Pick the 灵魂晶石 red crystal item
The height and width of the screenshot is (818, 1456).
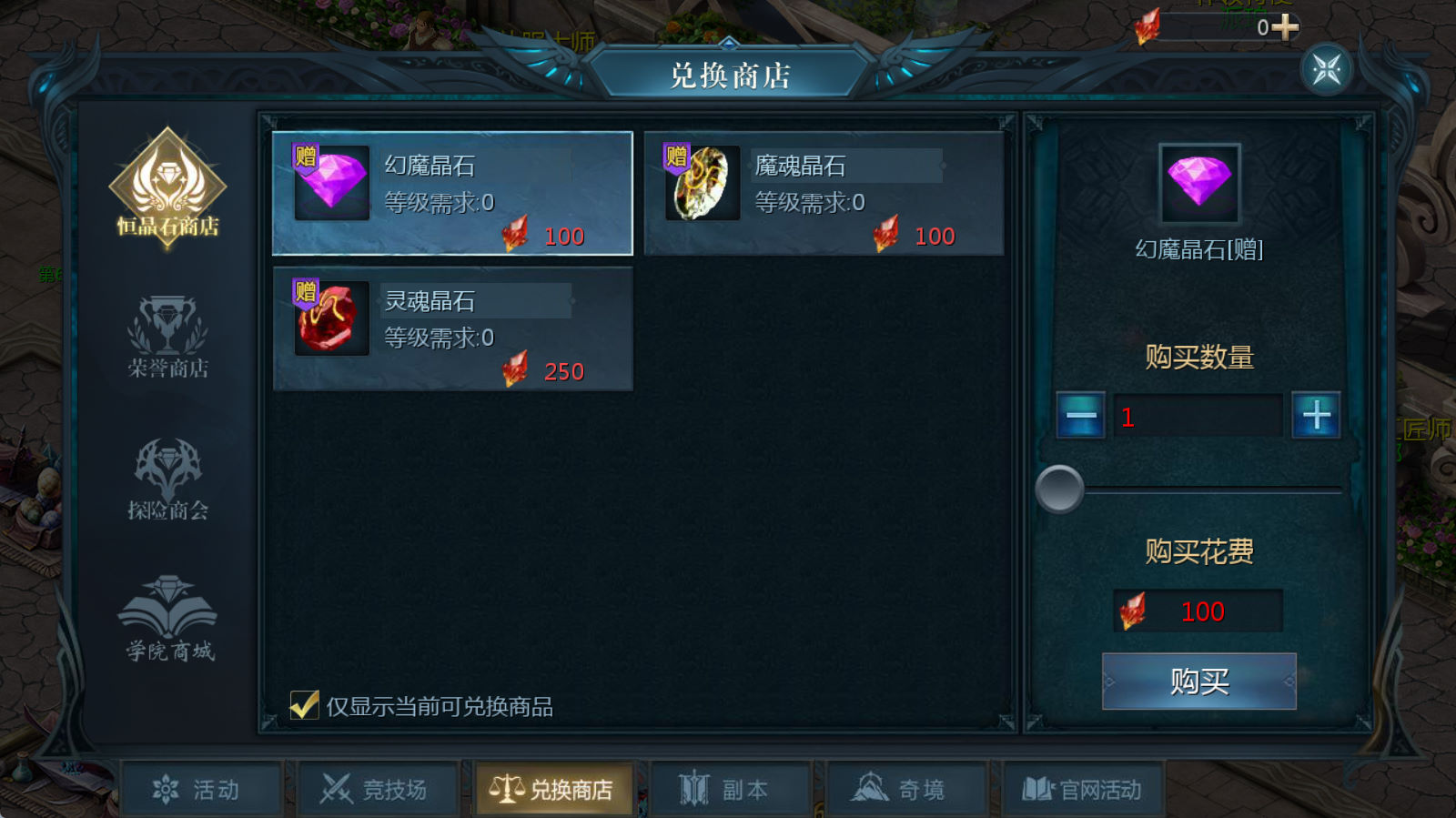tap(452, 328)
